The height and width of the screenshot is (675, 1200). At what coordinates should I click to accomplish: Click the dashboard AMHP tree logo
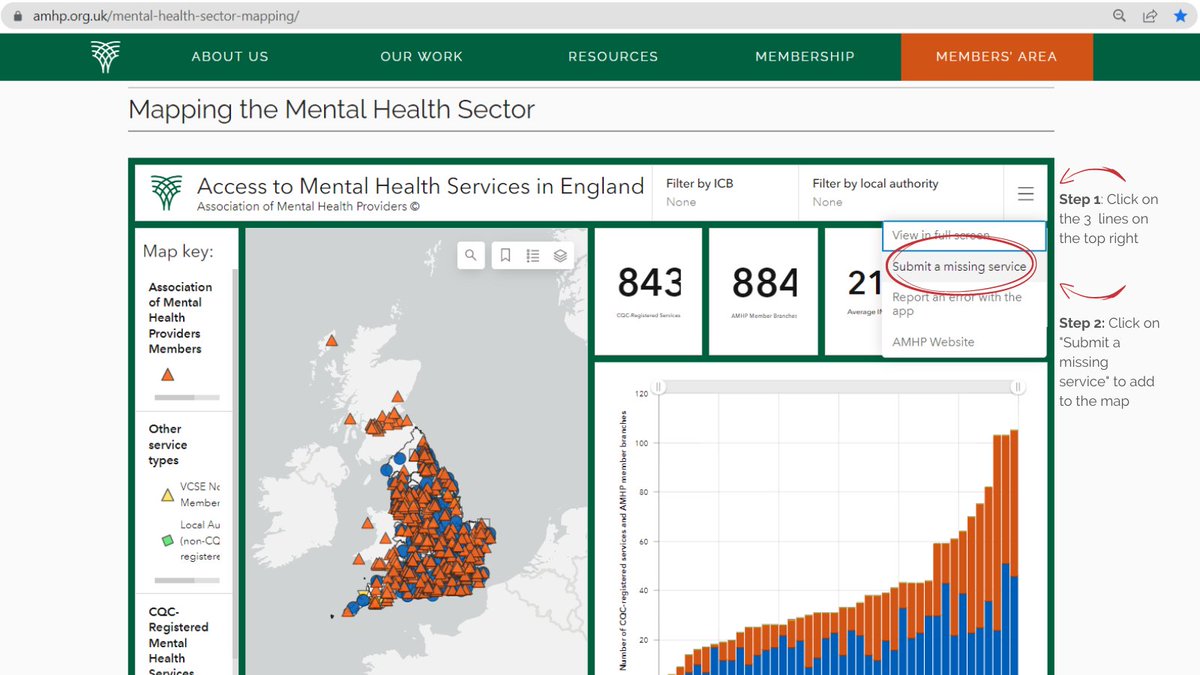[167, 192]
